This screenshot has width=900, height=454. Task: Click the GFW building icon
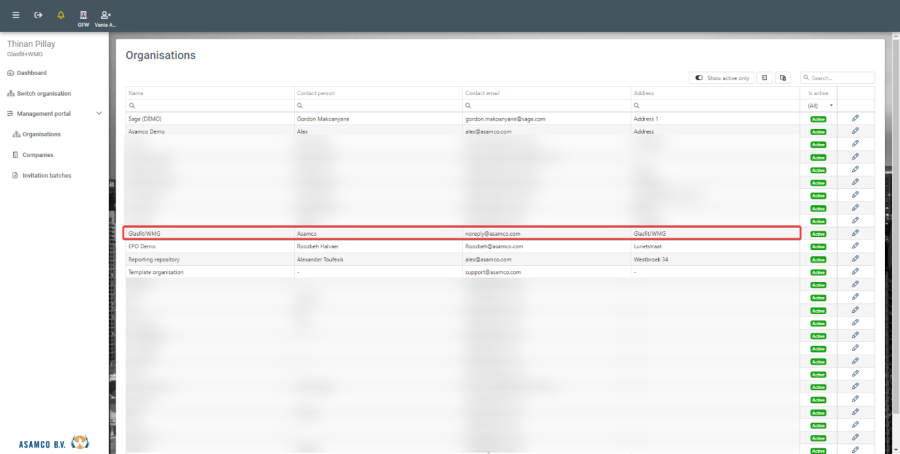(83, 17)
